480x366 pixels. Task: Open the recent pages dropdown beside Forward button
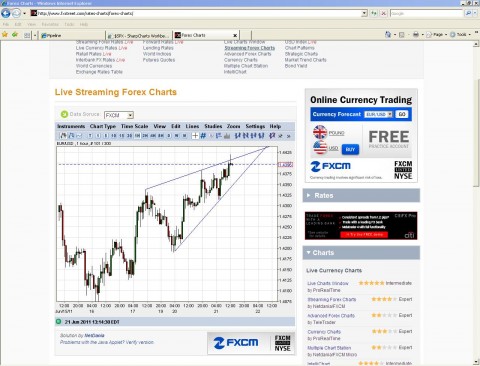pyautogui.click(x=24, y=14)
